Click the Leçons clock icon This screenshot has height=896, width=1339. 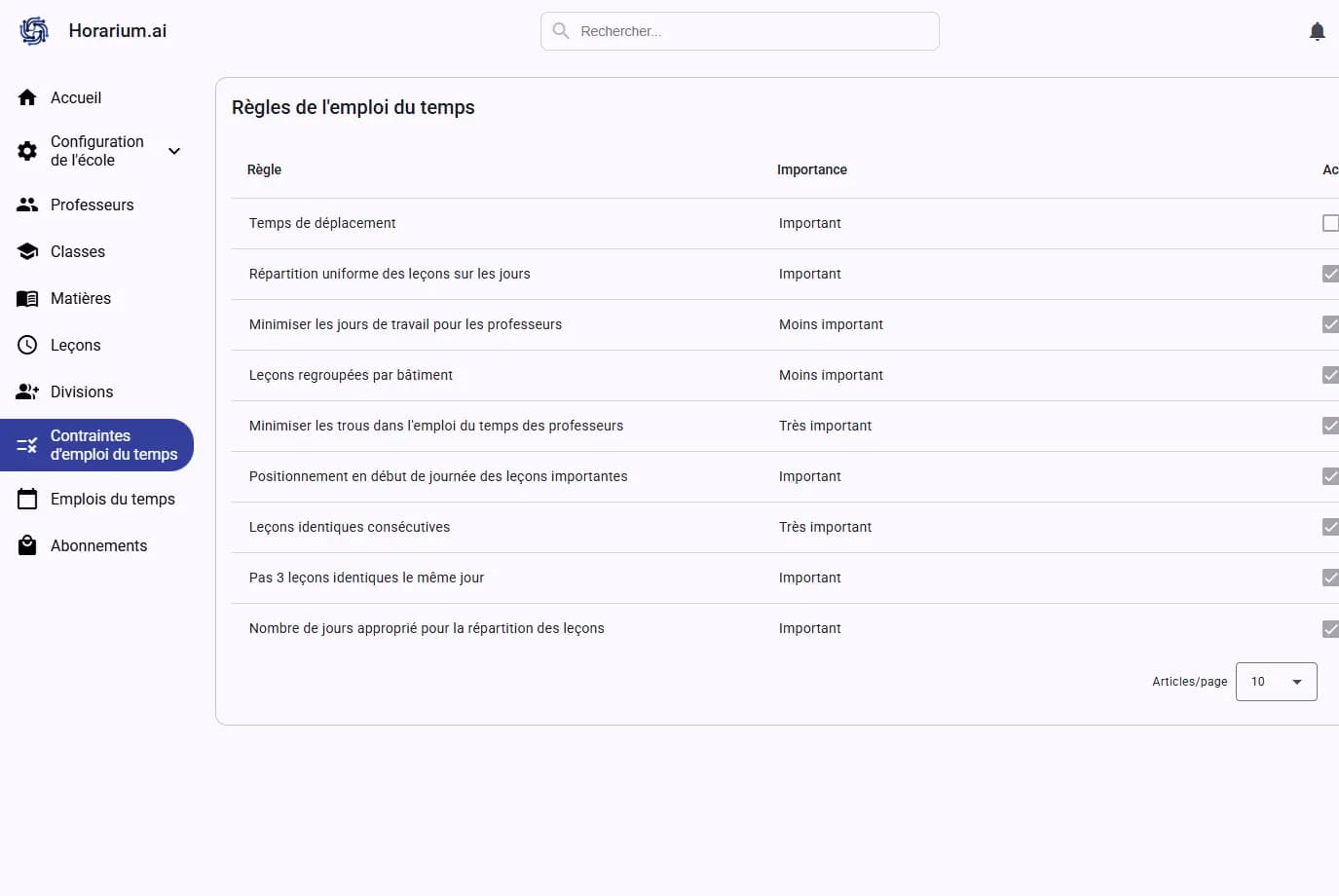pyautogui.click(x=27, y=345)
